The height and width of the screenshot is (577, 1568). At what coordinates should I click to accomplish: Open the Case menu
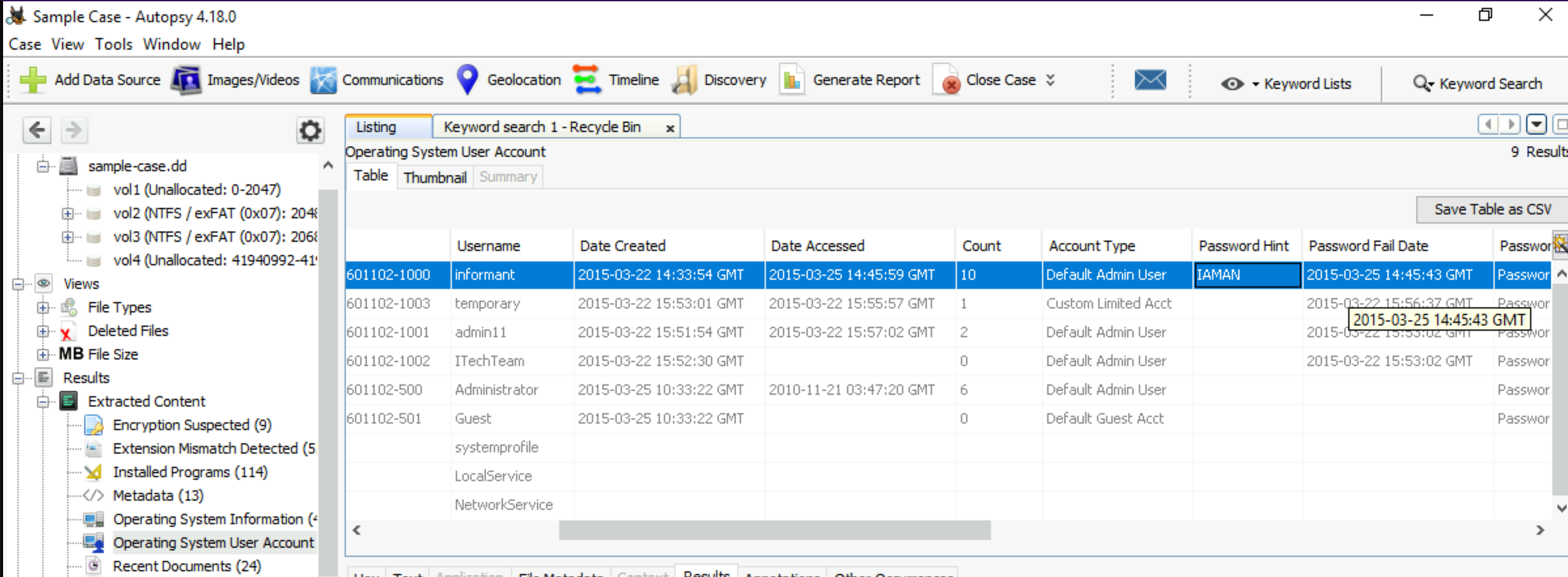click(x=25, y=44)
